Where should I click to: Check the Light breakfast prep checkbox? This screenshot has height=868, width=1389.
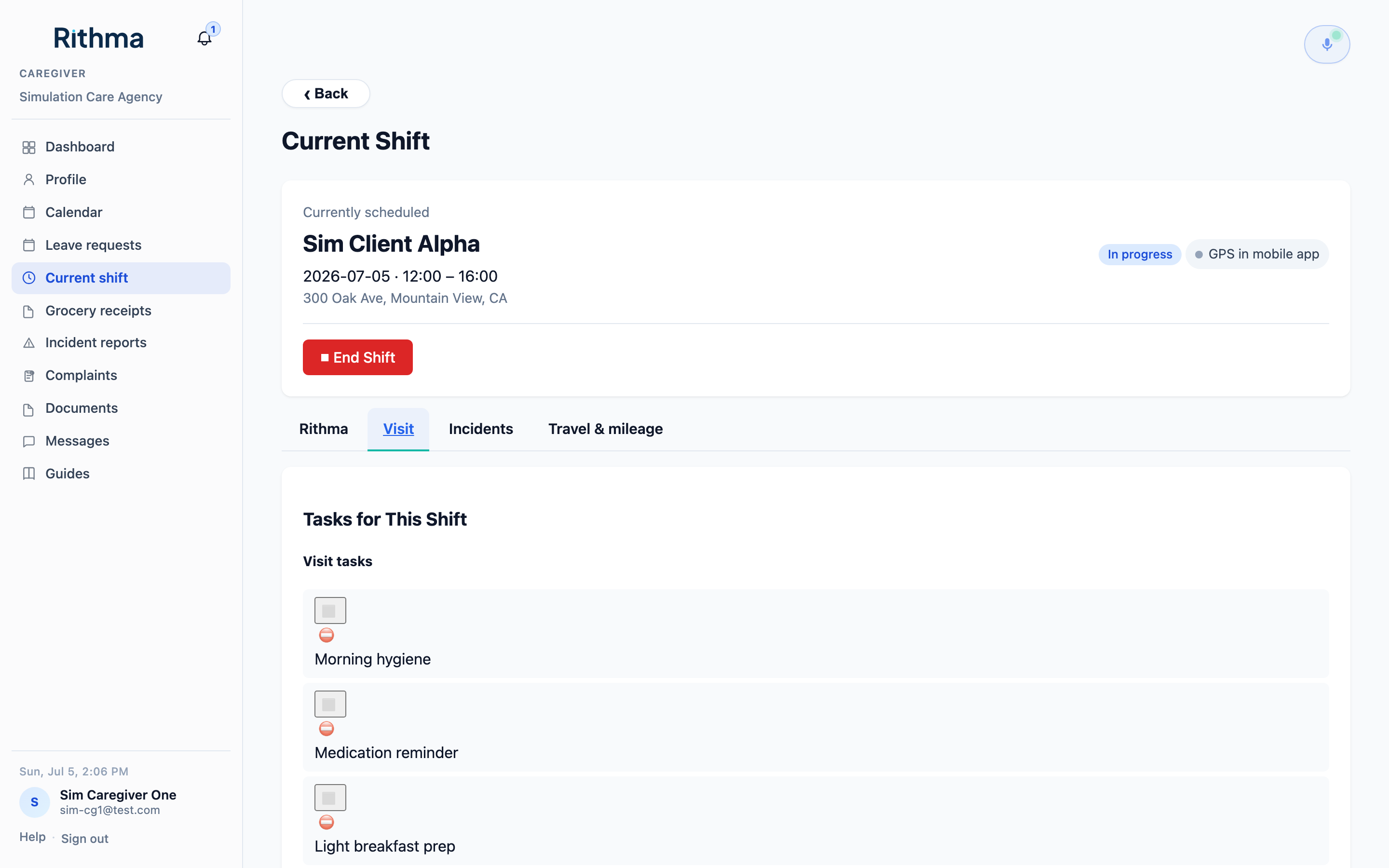330,798
